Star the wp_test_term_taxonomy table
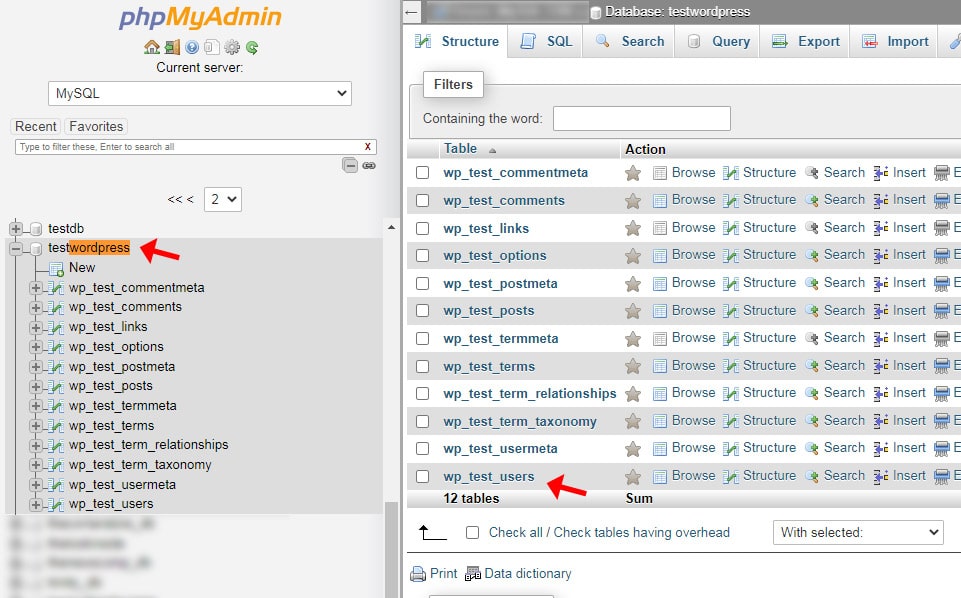Screen dimensions: 961x598 pyautogui.click(x=633, y=422)
